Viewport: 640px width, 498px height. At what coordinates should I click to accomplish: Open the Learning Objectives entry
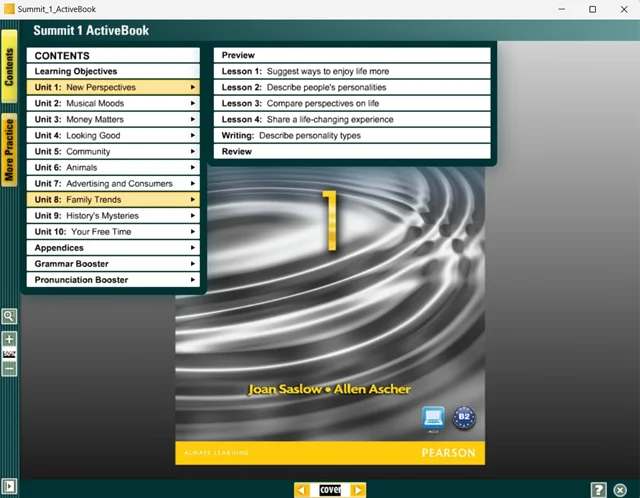point(113,72)
